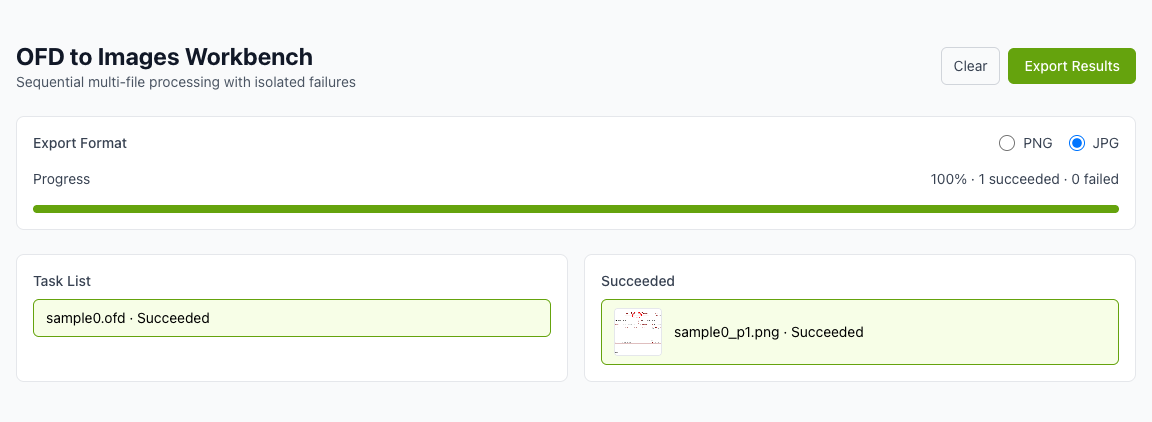The width and height of the screenshot is (1152, 422).
Task: Click empty space below sample0.ofd task
Action: point(291,358)
